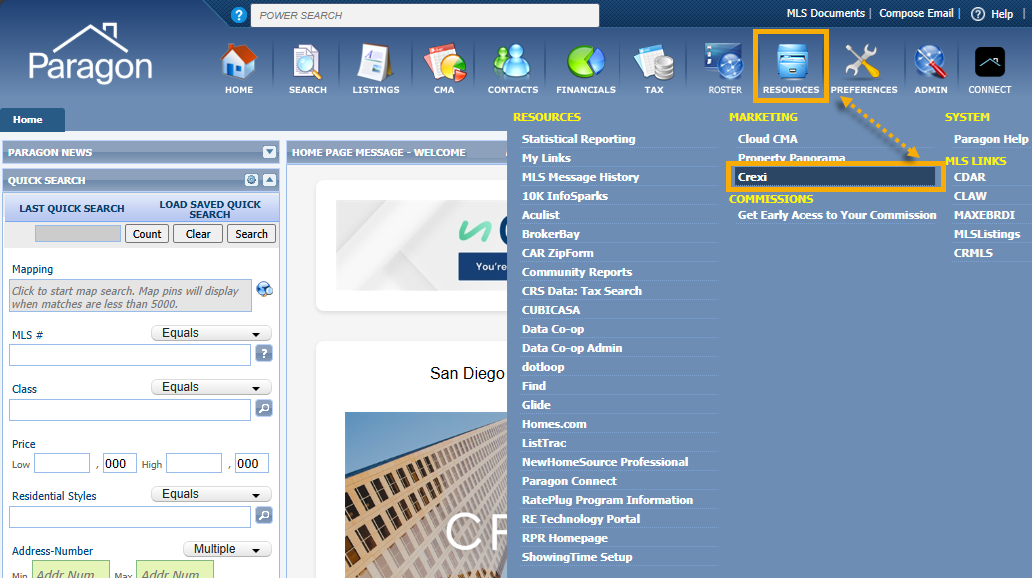This screenshot has width=1032, height=578.
Task: Open ShowingTime Setup menu item
Action: 577,557
